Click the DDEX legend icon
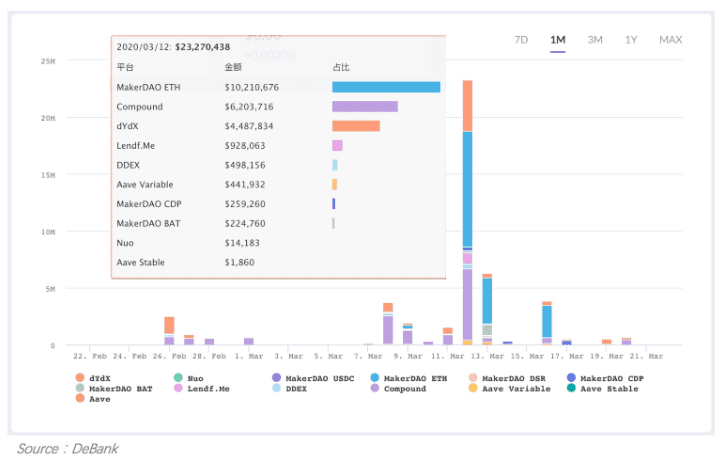This screenshot has width=722, height=459. click(276, 388)
